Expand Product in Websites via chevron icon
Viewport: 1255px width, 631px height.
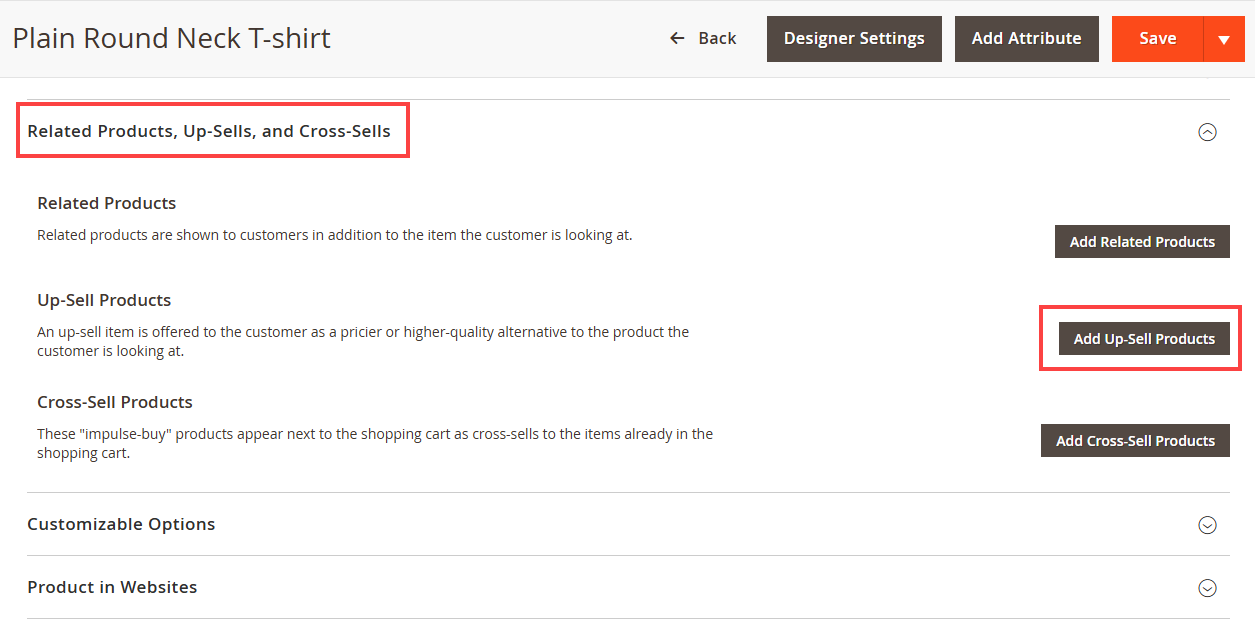[x=1207, y=588]
